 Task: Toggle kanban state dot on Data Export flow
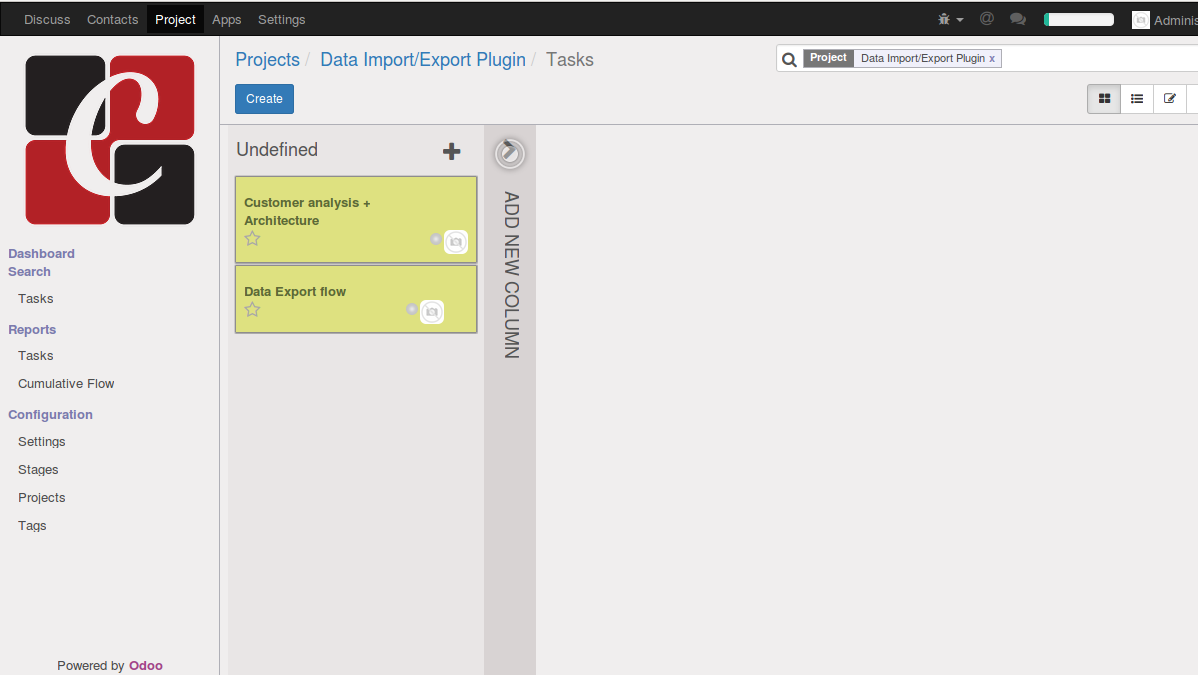411,310
